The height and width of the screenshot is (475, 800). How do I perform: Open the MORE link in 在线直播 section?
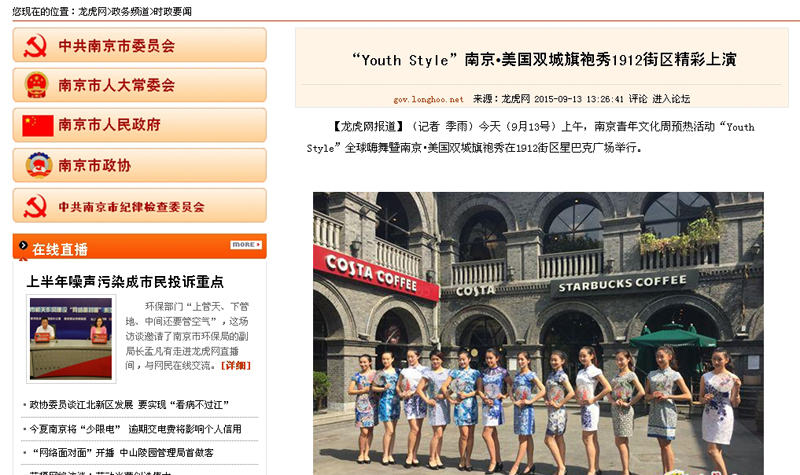246,245
